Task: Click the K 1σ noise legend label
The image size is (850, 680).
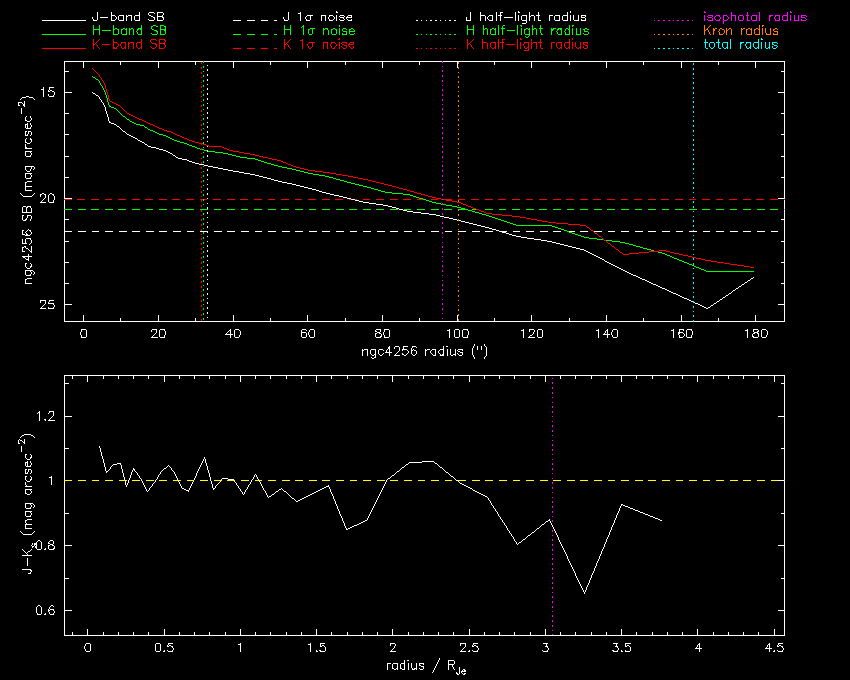Action: coord(320,45)
